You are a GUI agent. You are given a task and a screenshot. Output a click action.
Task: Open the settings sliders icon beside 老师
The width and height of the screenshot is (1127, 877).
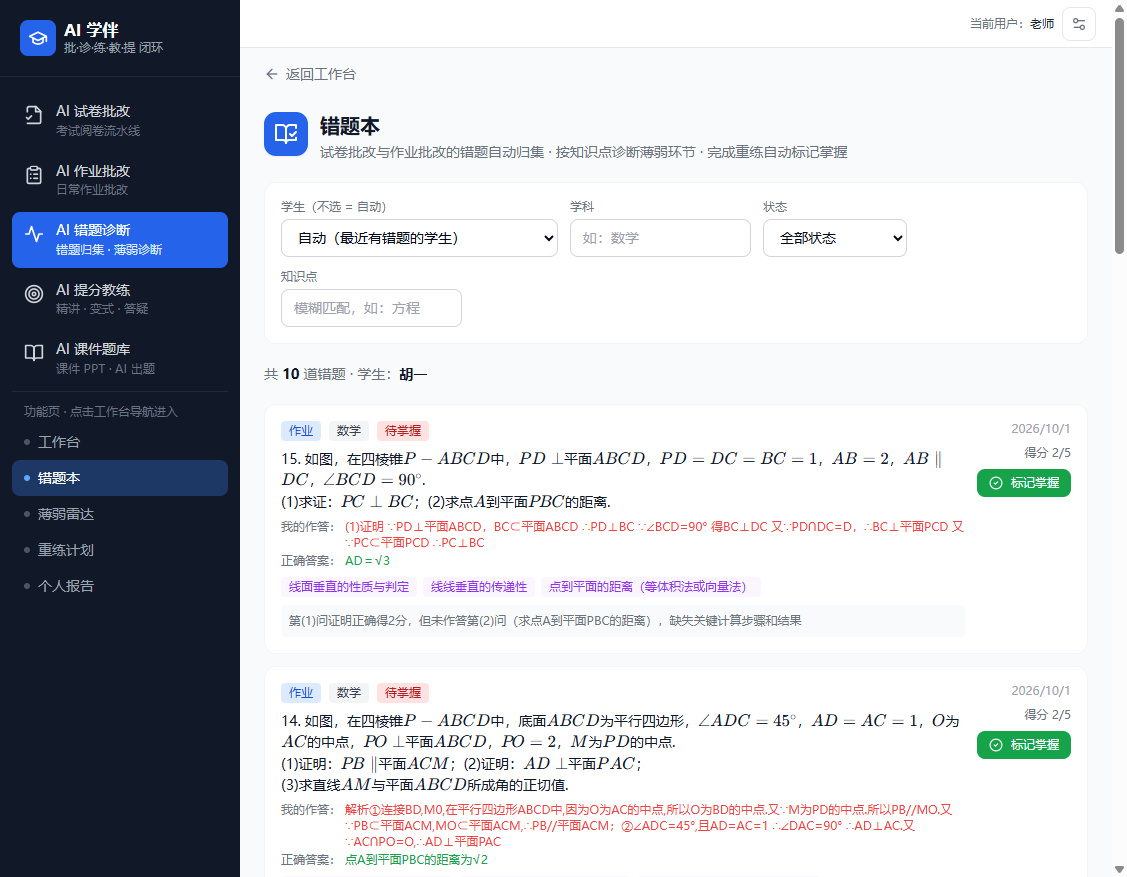click(1078, 24)
